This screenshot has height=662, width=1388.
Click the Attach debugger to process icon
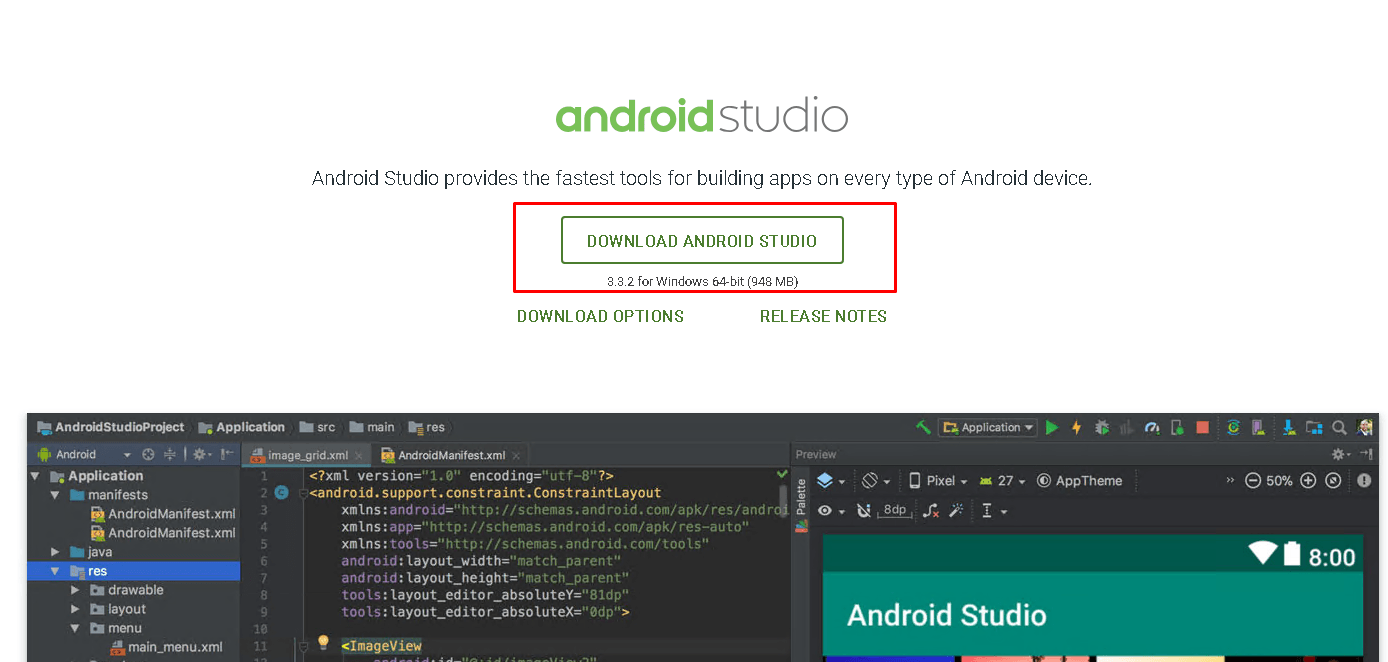point(1177,427)
